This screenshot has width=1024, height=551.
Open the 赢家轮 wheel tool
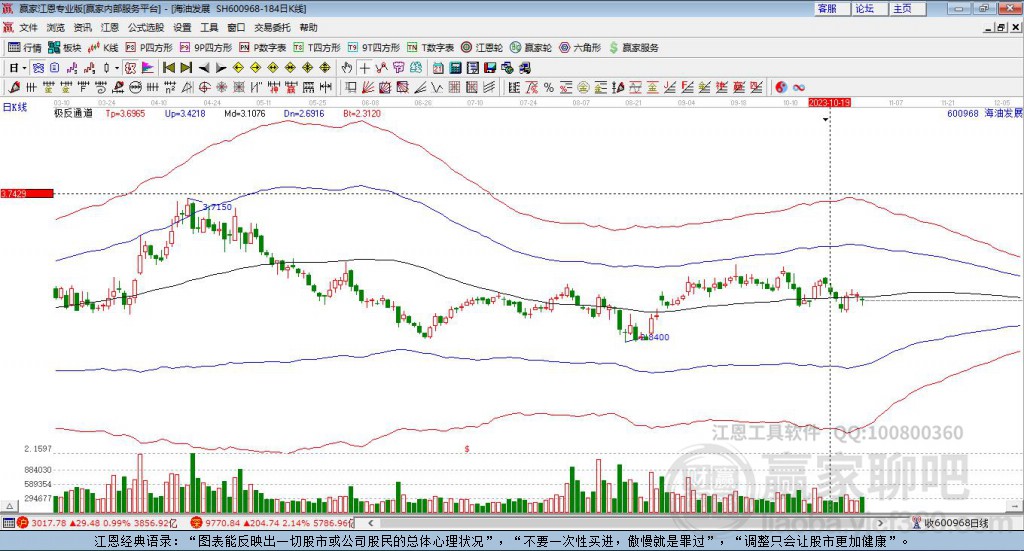tap(531, 47)
